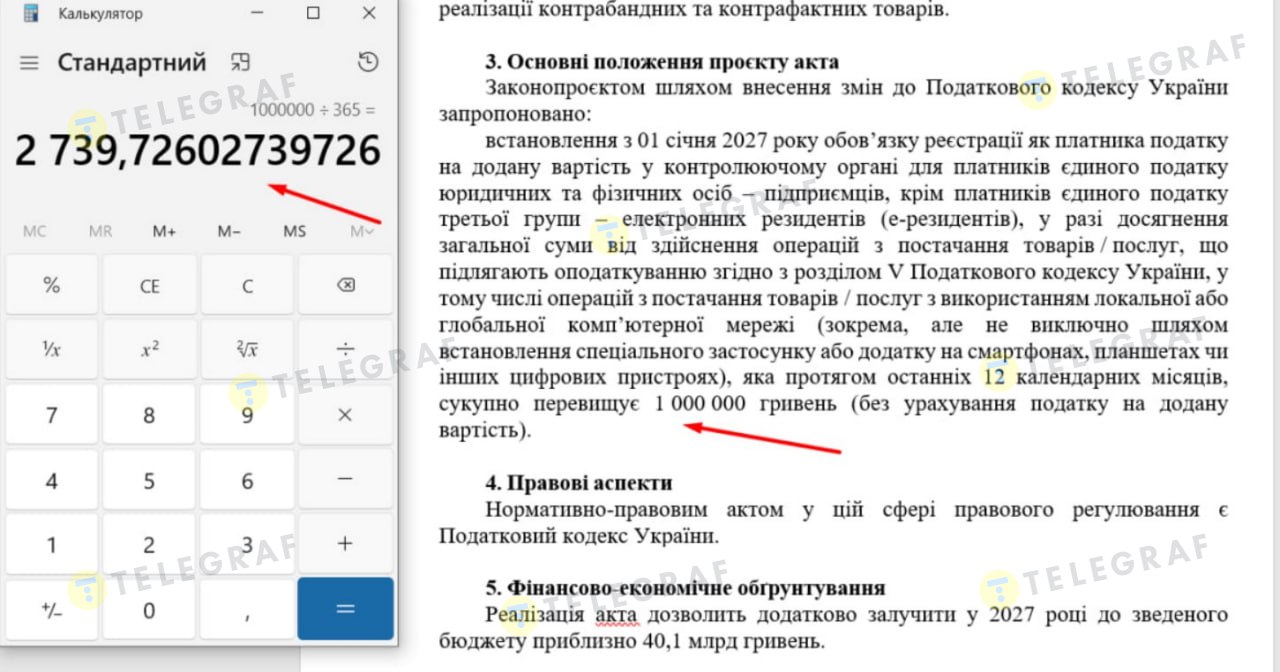Viewport: 1280px width, 672px height.
Task: Click the number 5 key
Action: click(x=149, y=481)
